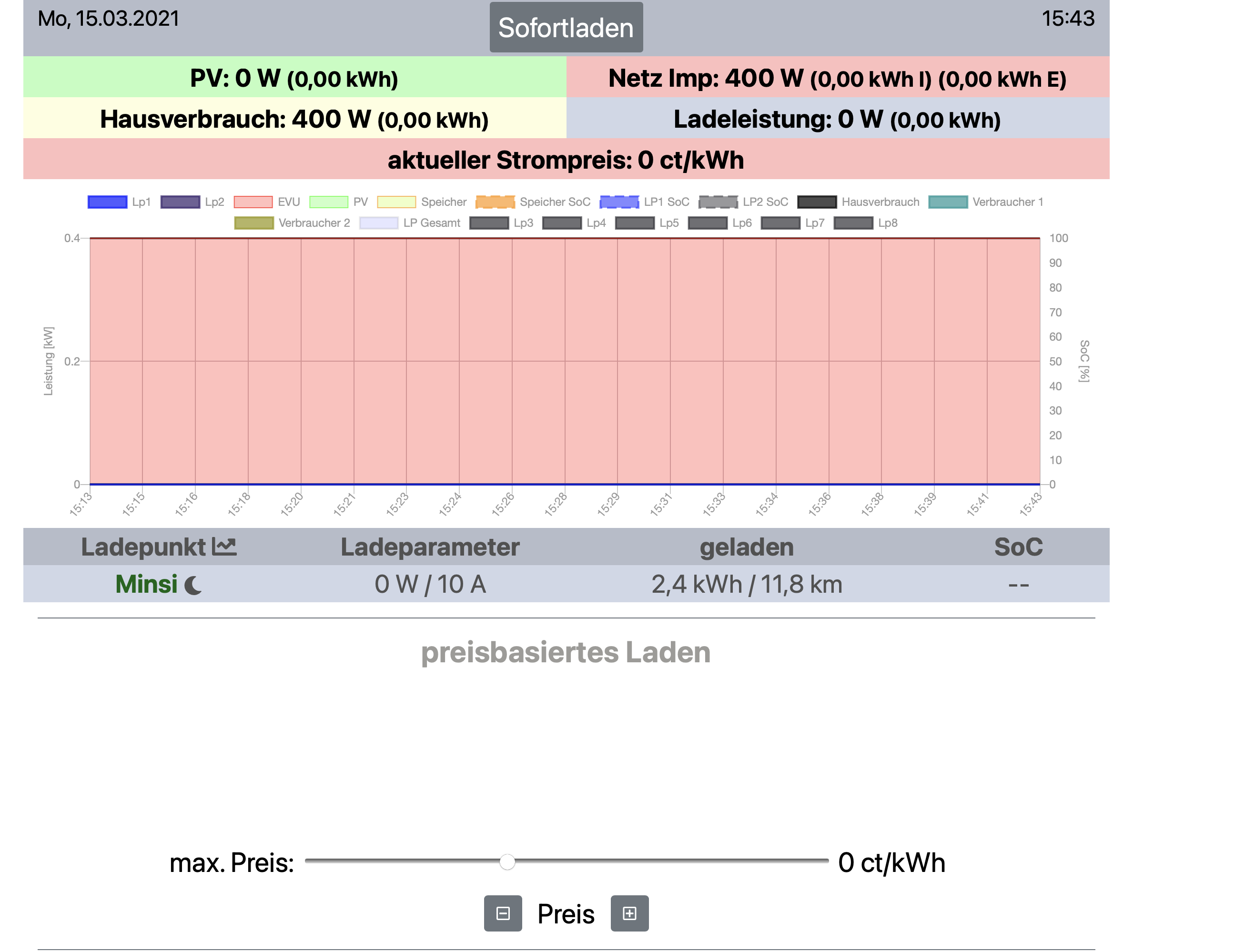Open the Sofortladen charge mode selector
Viewport: 1255px width, 952px height.
tap(566, 28)
